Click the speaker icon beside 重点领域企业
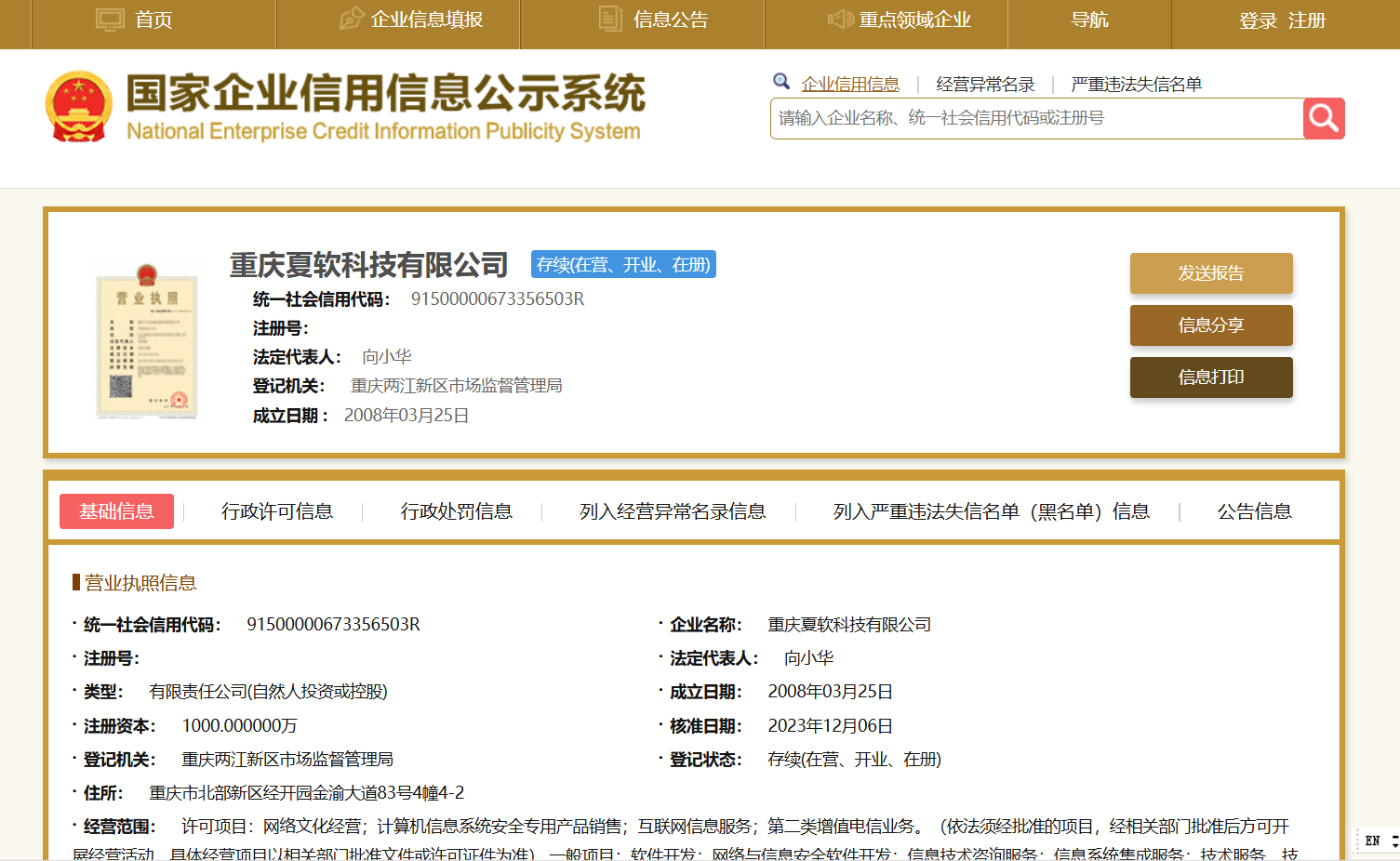 (x=840, y=19)
